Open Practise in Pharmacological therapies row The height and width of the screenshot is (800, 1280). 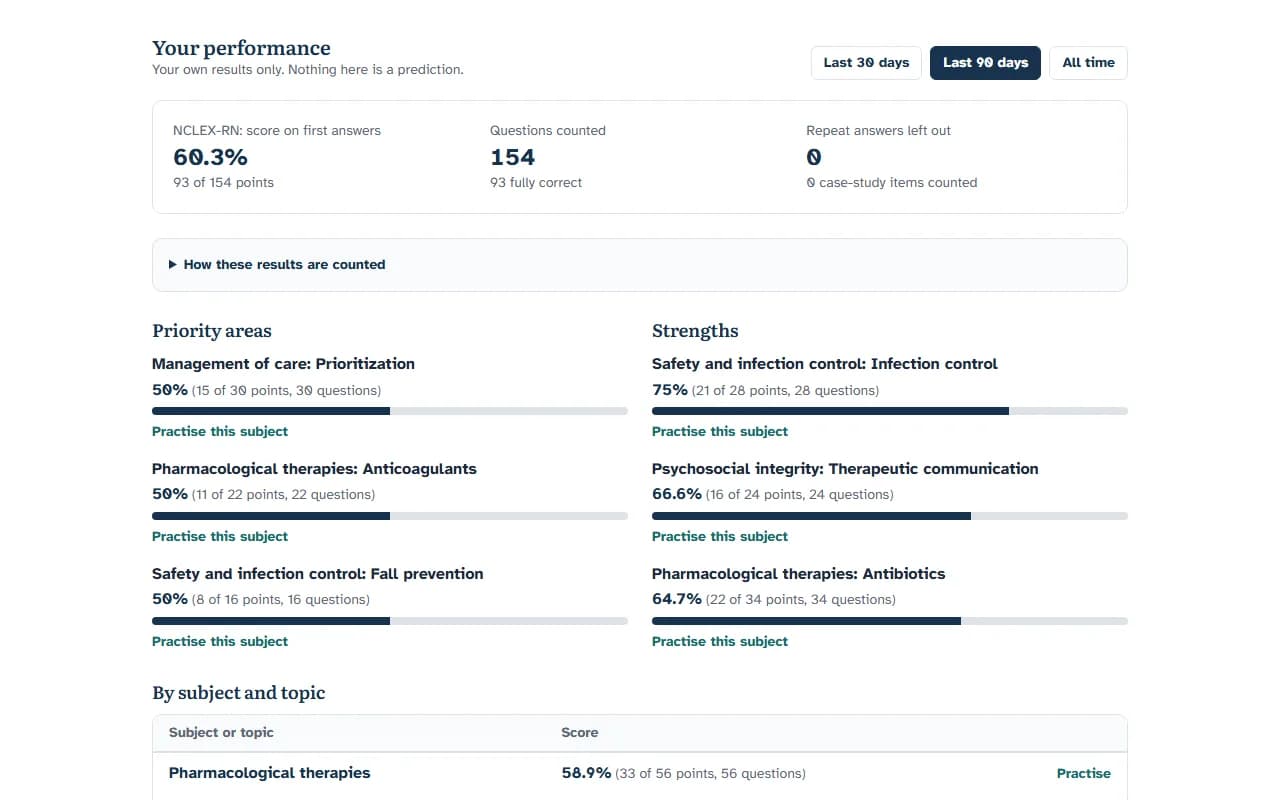coord(1084,773)
